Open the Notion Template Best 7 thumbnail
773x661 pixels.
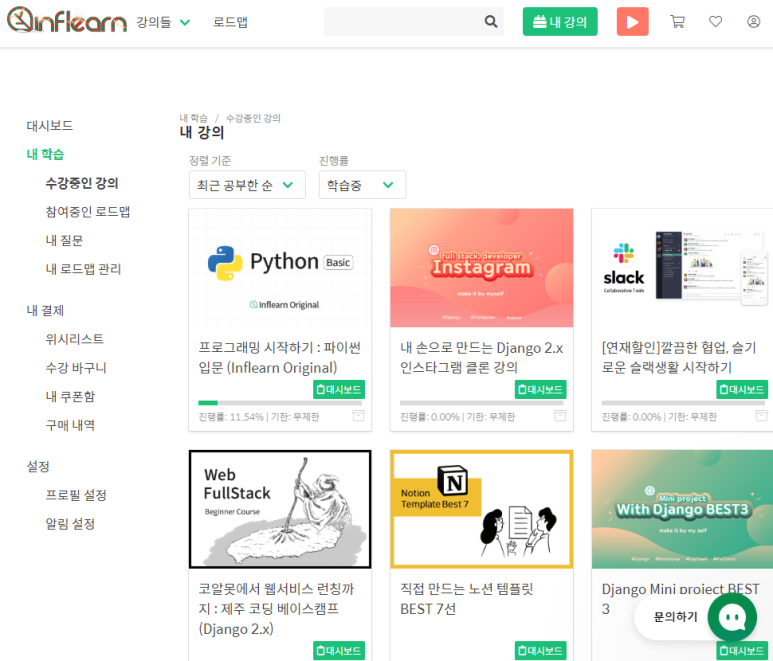[x=482, y=509]
